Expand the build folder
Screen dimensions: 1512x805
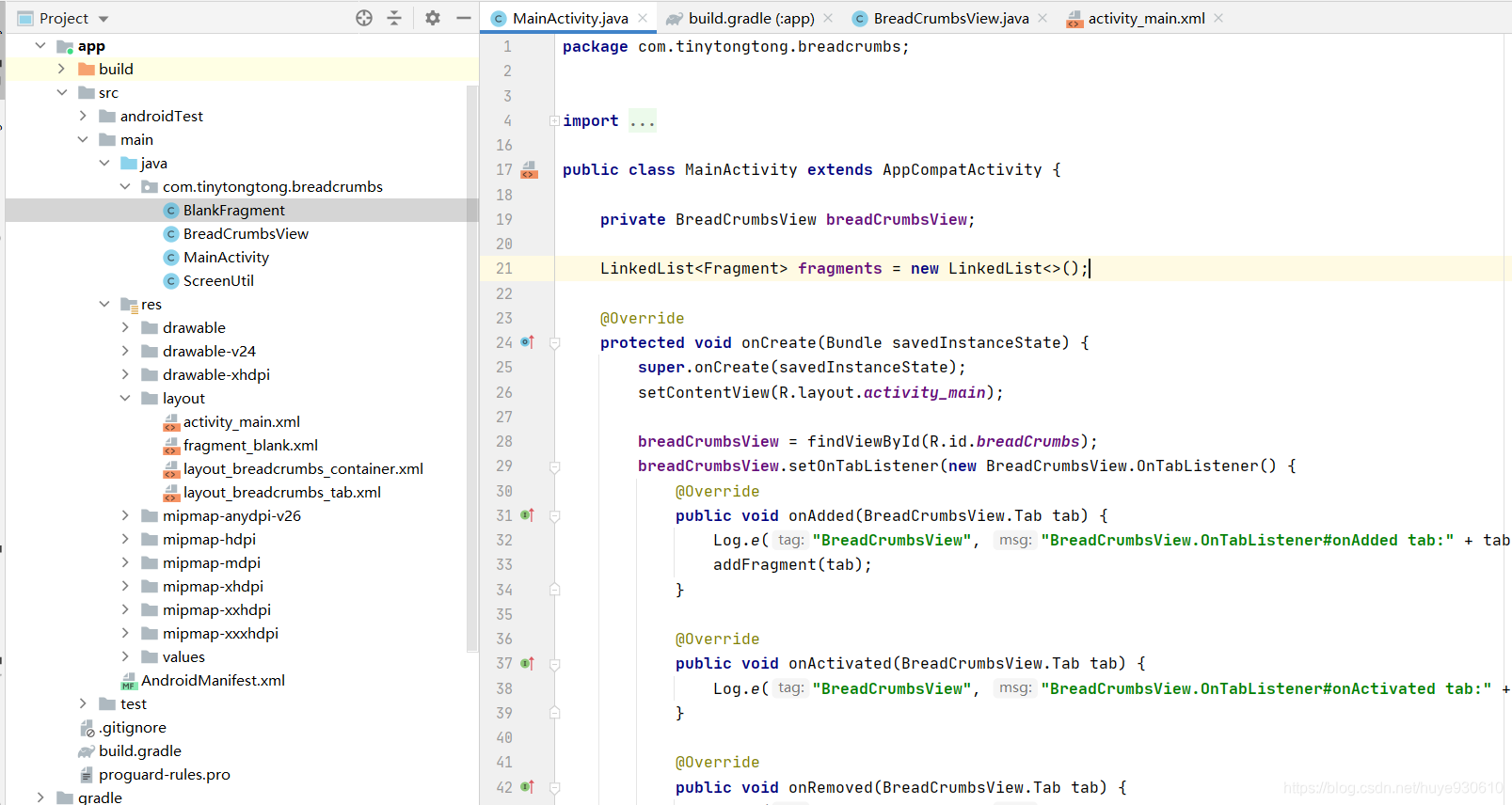61,69
